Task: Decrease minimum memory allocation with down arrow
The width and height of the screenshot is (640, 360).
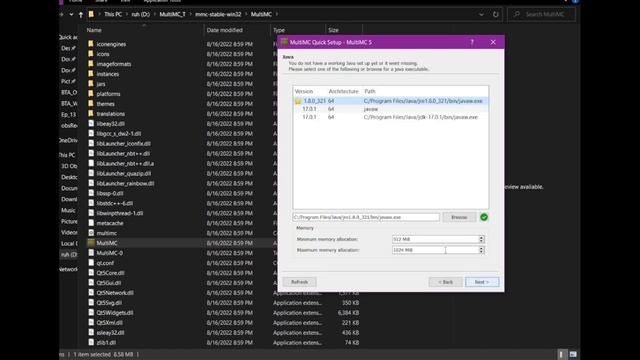Action: 482,241
